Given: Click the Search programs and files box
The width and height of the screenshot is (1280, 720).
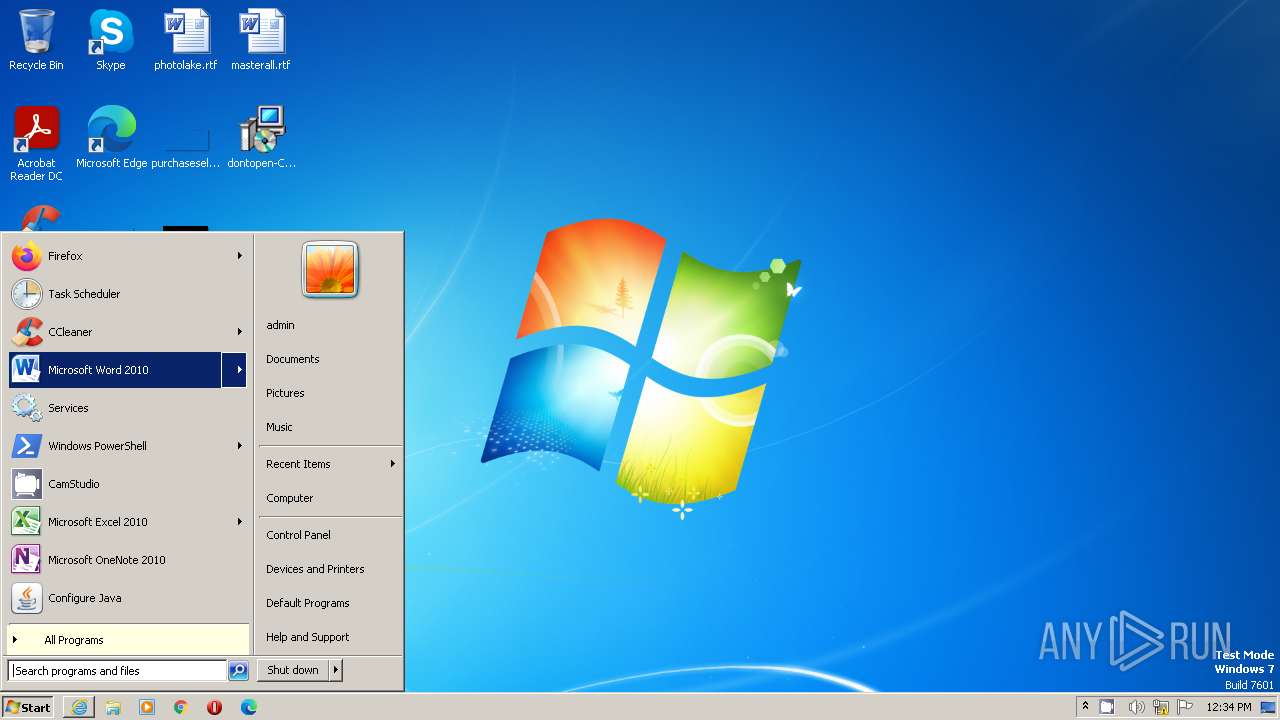Looking at the screenshot, I should click(x=117, y=671).
